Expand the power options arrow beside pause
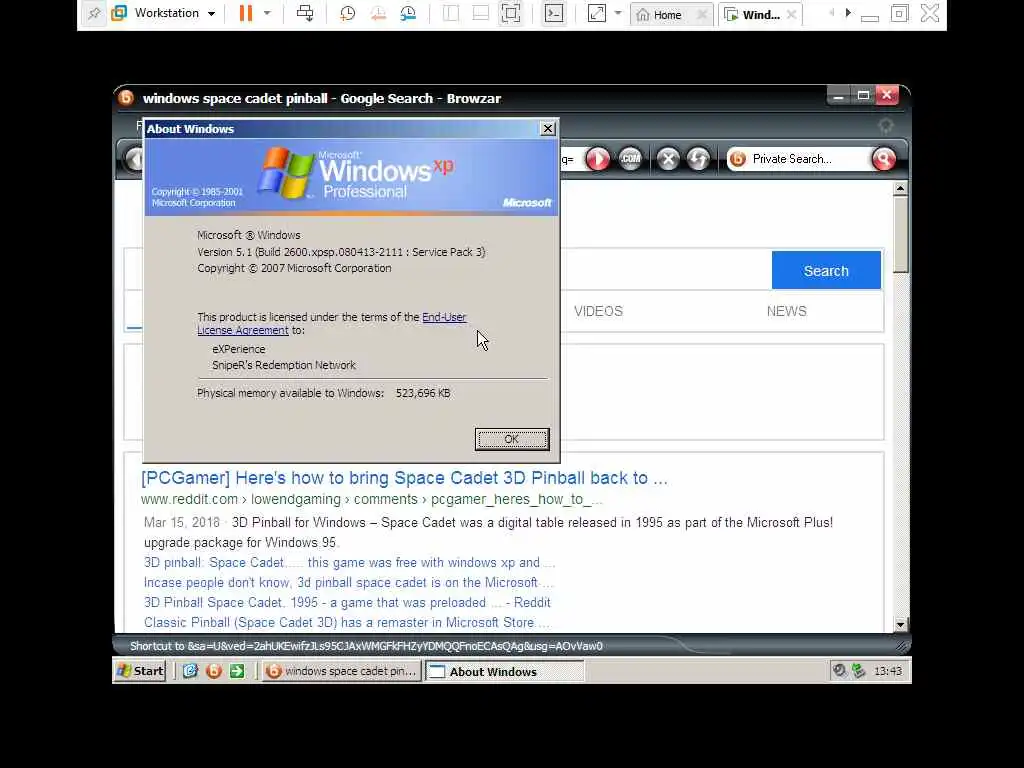This screenshot has height=768, width=1024. pos(267,14)
